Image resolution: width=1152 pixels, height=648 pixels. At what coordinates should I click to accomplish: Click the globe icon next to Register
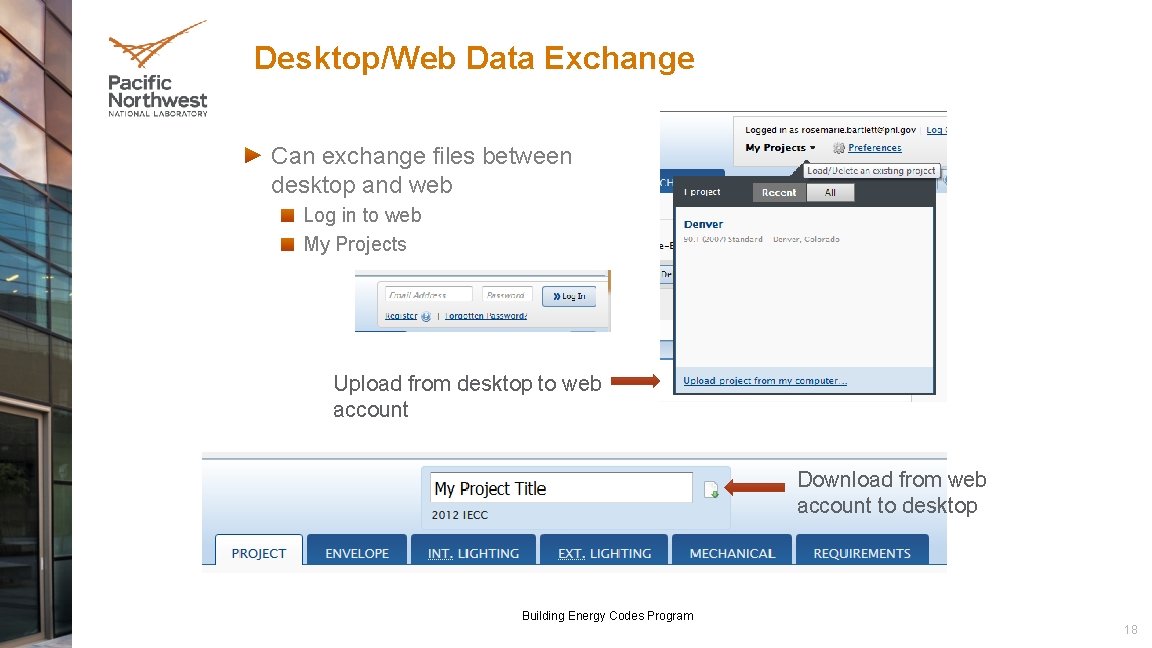[425, 317]
